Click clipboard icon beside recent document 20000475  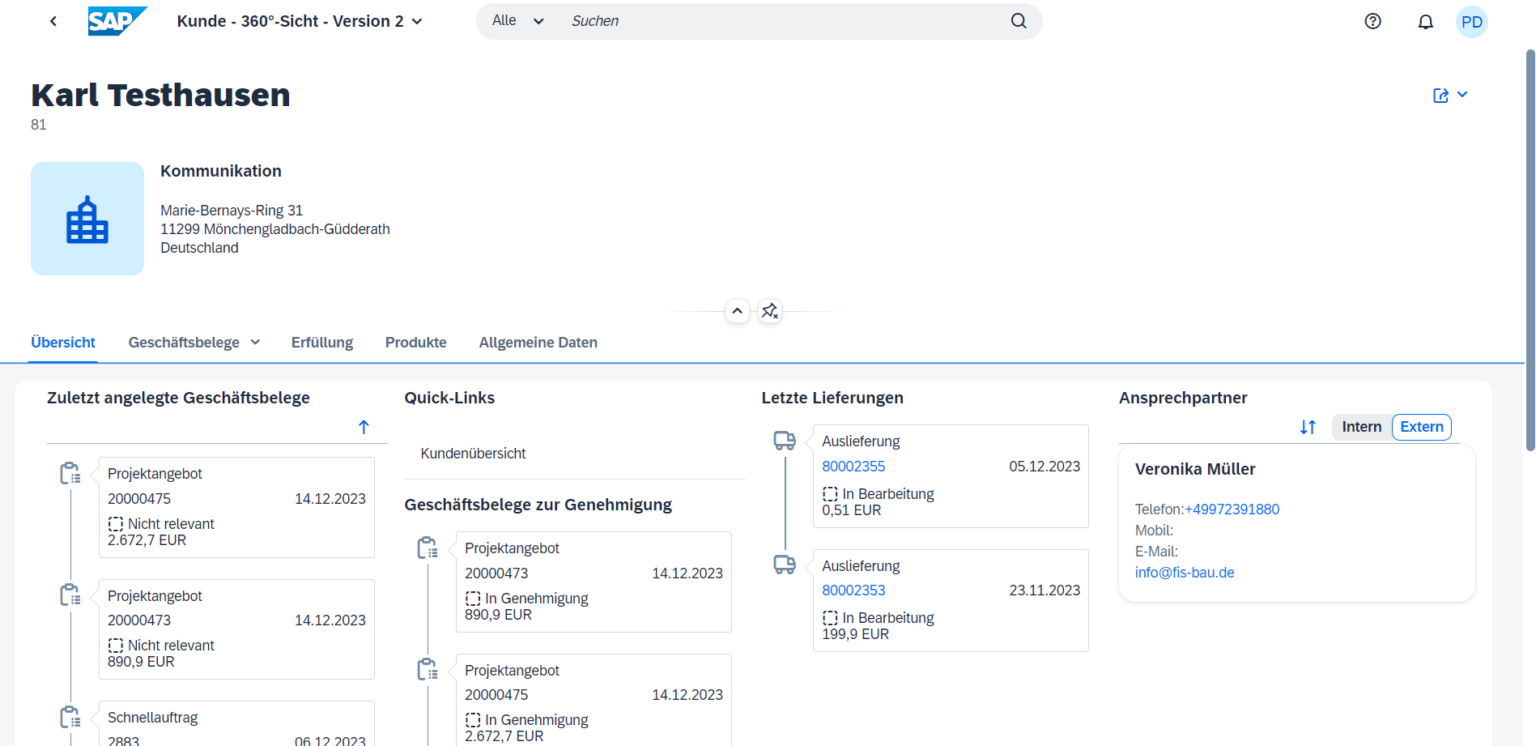[x=70, y=473]
